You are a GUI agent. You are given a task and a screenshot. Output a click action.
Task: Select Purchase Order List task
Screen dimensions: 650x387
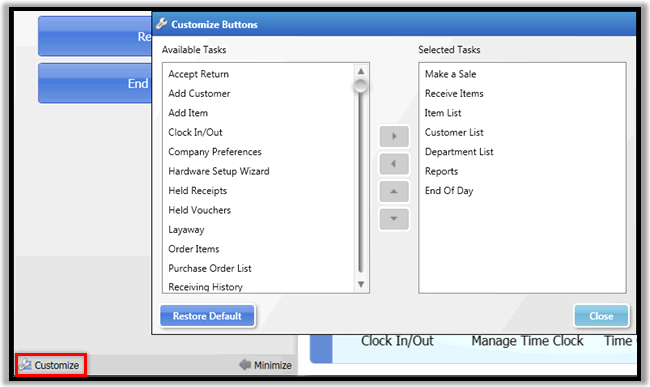point(210,268)
